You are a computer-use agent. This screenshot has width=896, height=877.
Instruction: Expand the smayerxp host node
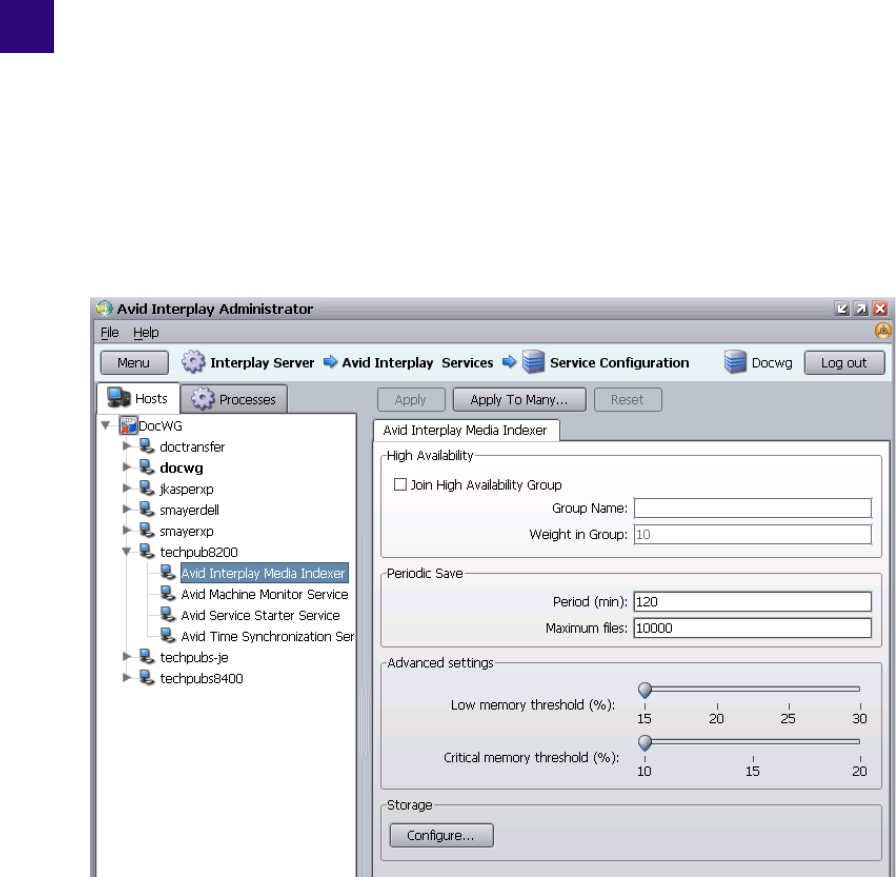127,531
